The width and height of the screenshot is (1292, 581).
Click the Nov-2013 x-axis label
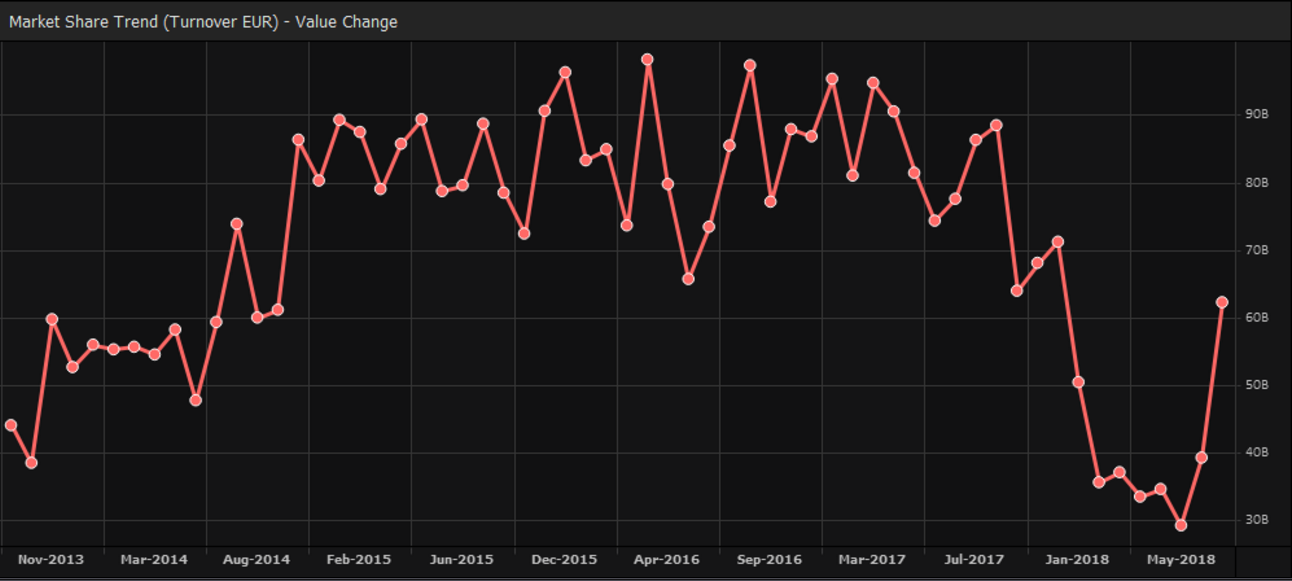pyautogui.click(x=51, y=560)
